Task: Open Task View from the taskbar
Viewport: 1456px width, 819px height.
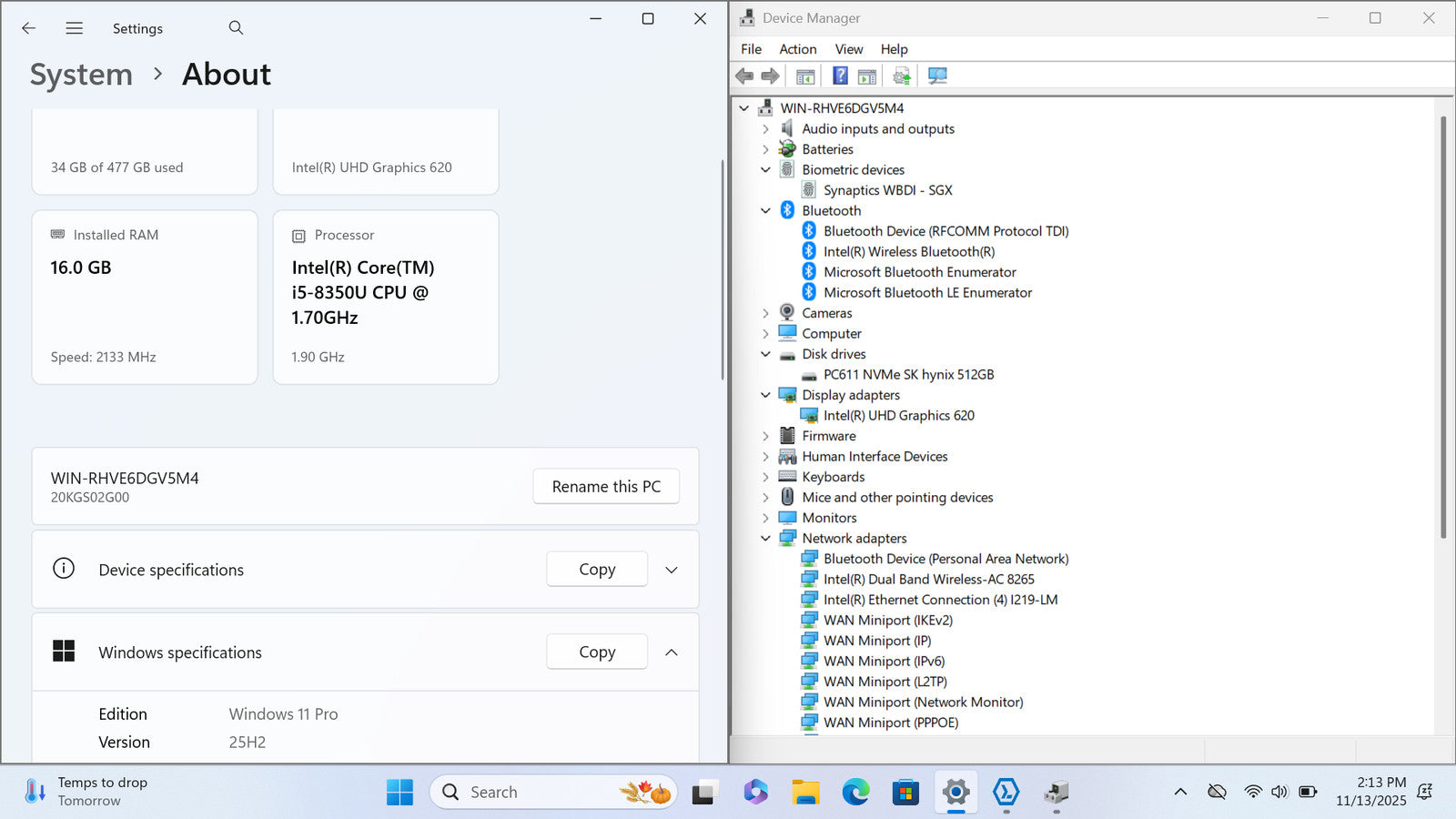Action: (703, 792)
